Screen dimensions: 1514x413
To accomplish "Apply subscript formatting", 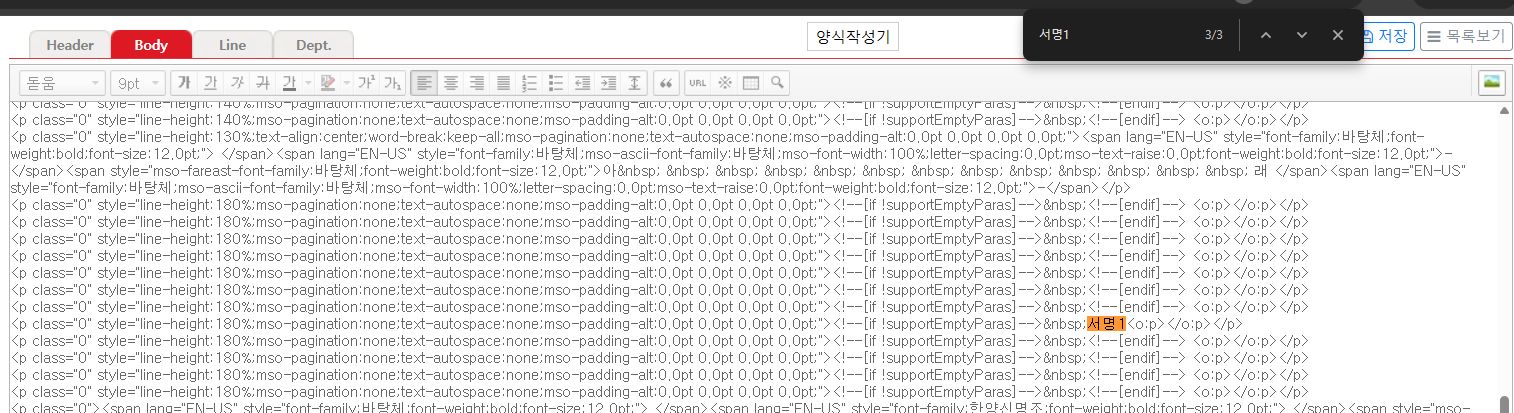I will (x=392, y=82).
